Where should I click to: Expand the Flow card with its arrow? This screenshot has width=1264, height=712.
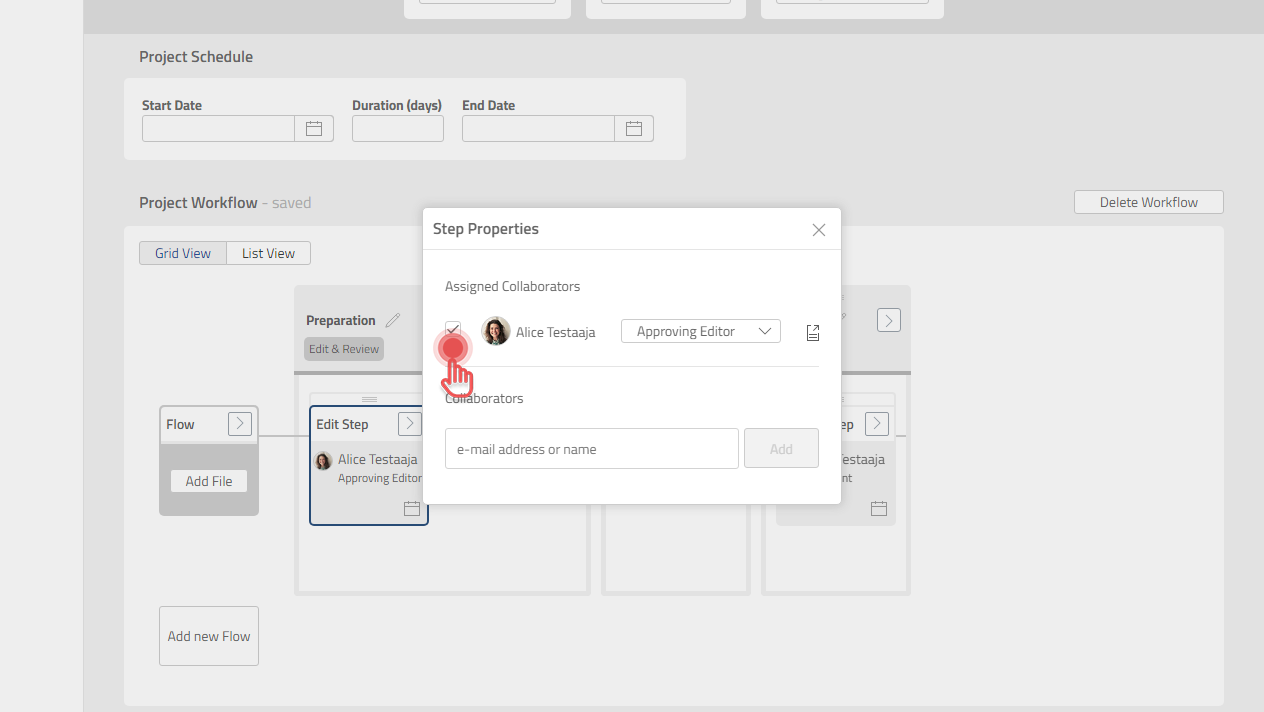[239, 423]
